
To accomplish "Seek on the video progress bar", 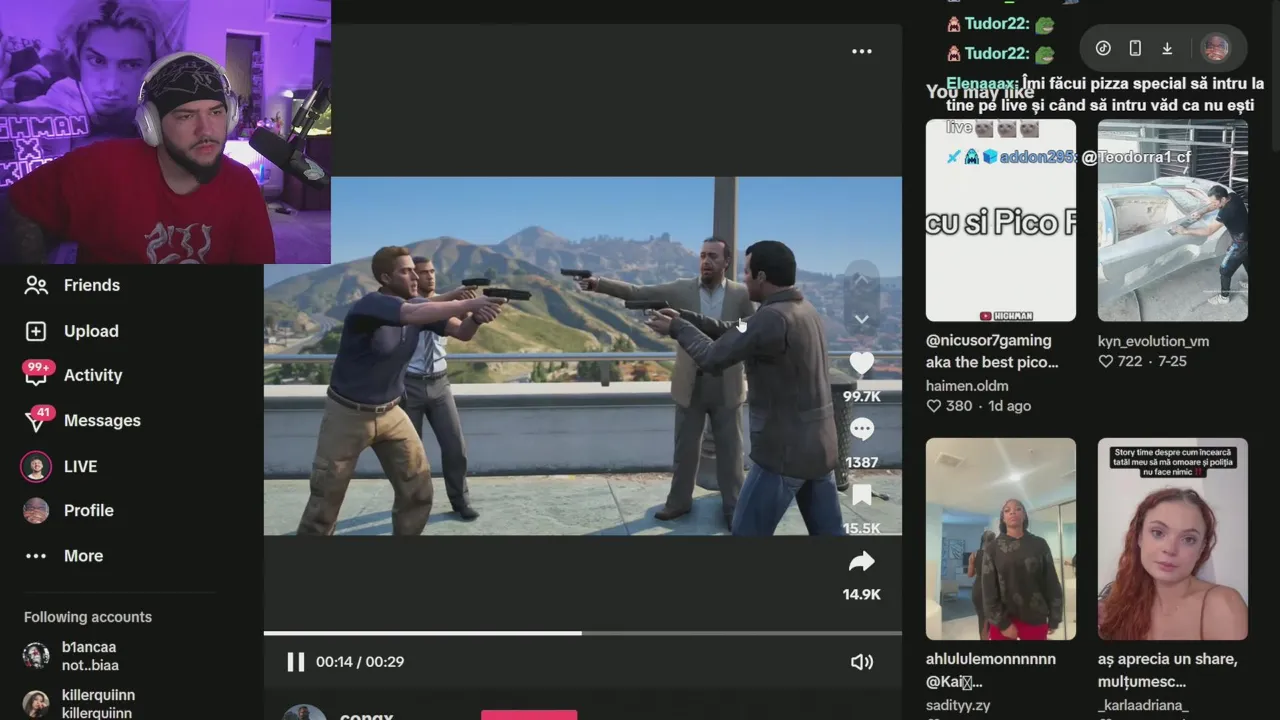I will coord(582,633).
